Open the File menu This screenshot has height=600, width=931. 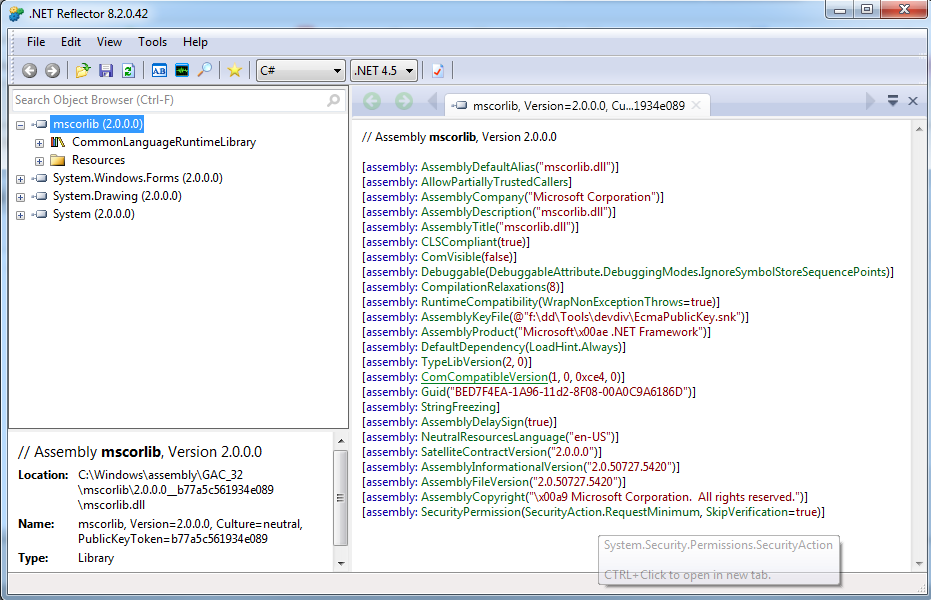(36, 42)
